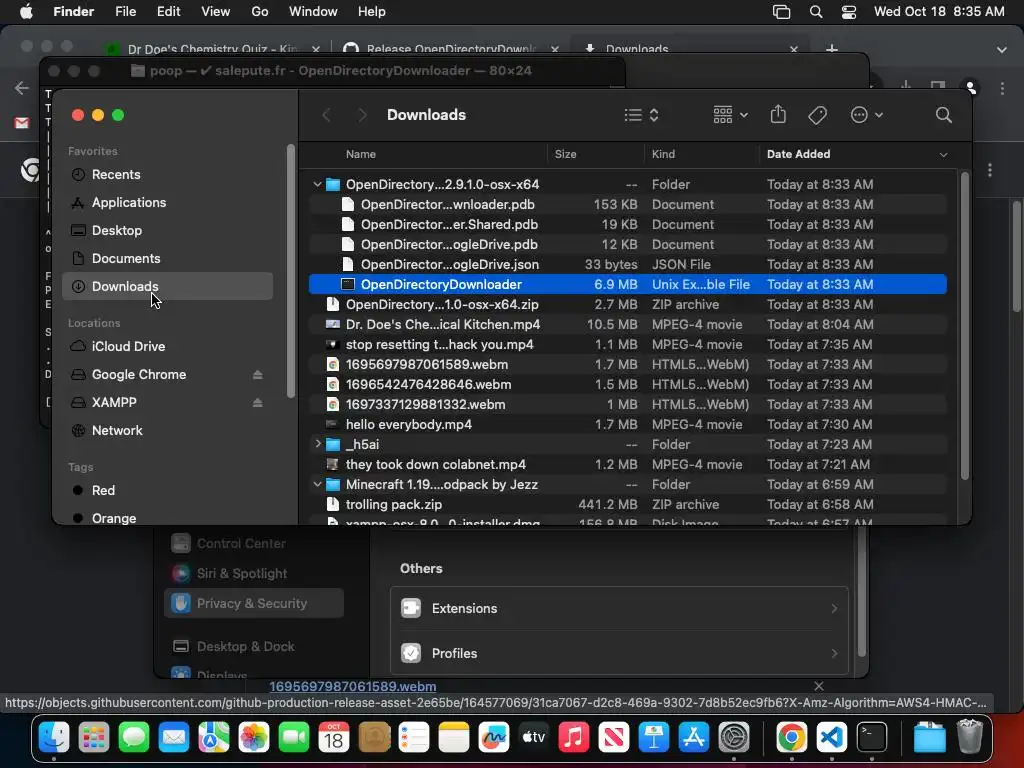The width and height of the screenshot is (1024, 768).
Task: Sort by Kind column header
Action: (x=663, y=154)
